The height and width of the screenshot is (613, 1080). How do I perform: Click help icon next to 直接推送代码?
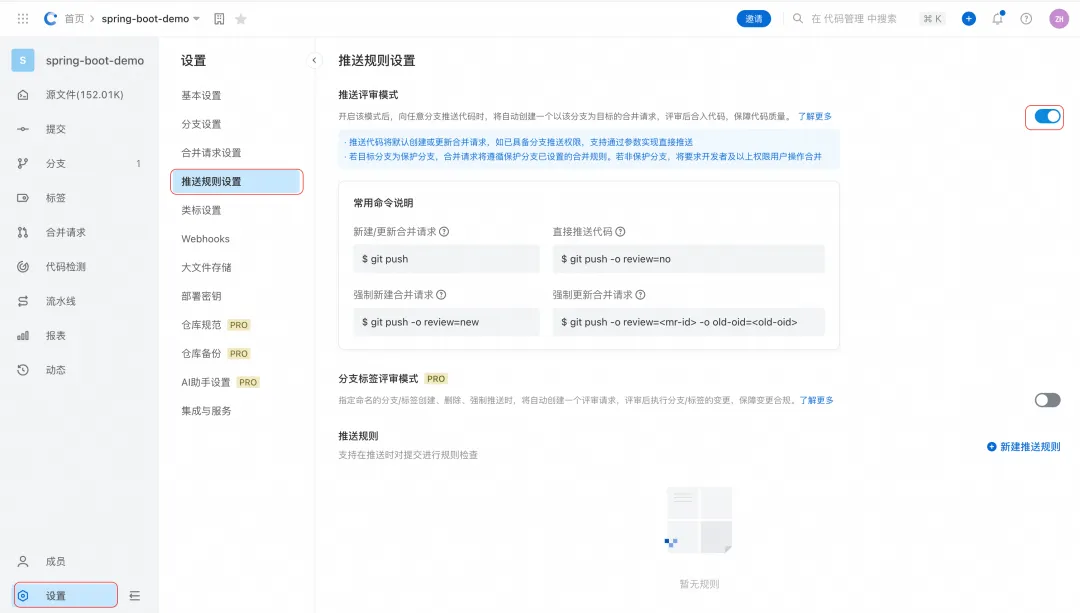coord(620,231)
